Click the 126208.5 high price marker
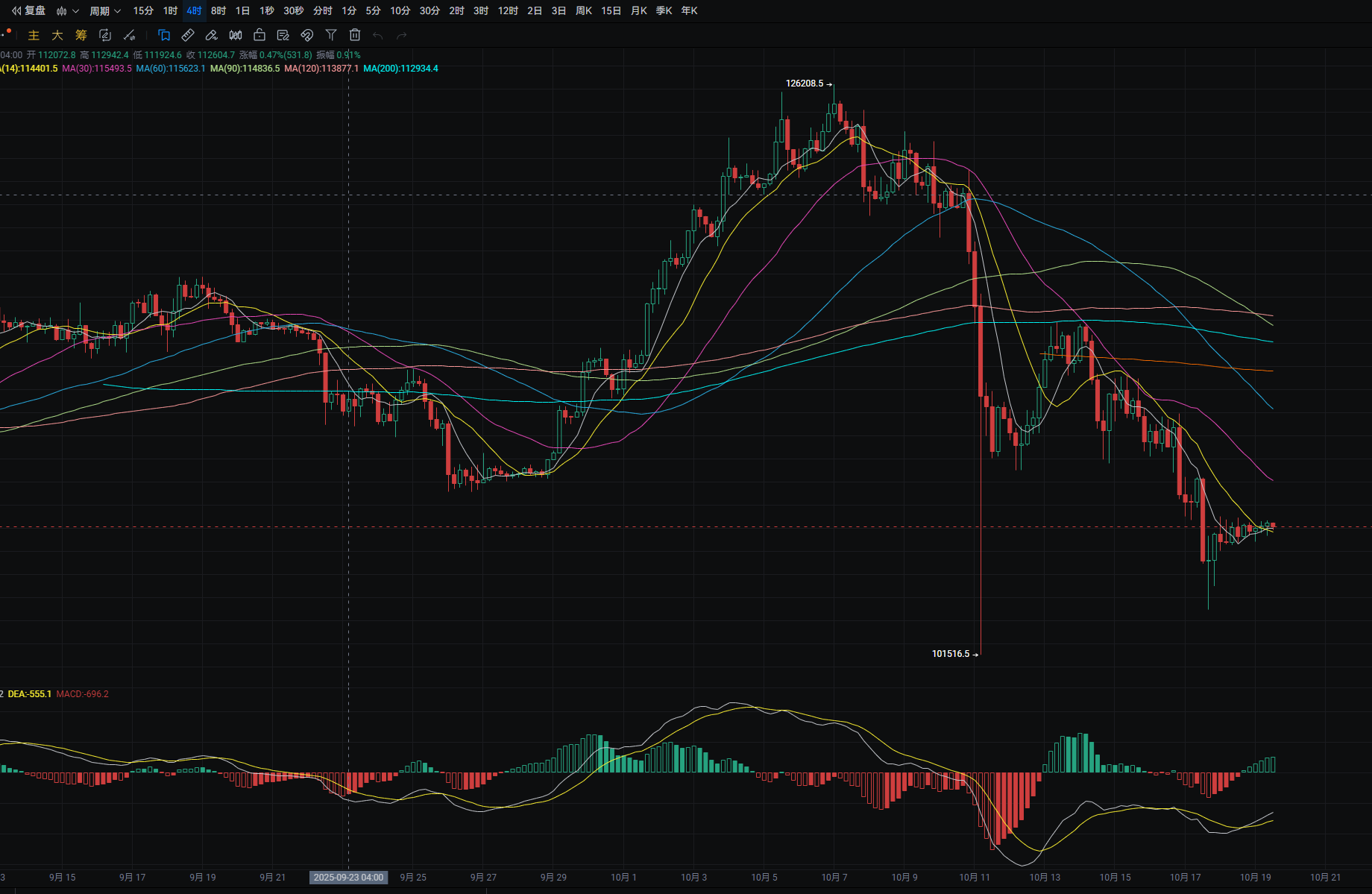 point(805,84)
